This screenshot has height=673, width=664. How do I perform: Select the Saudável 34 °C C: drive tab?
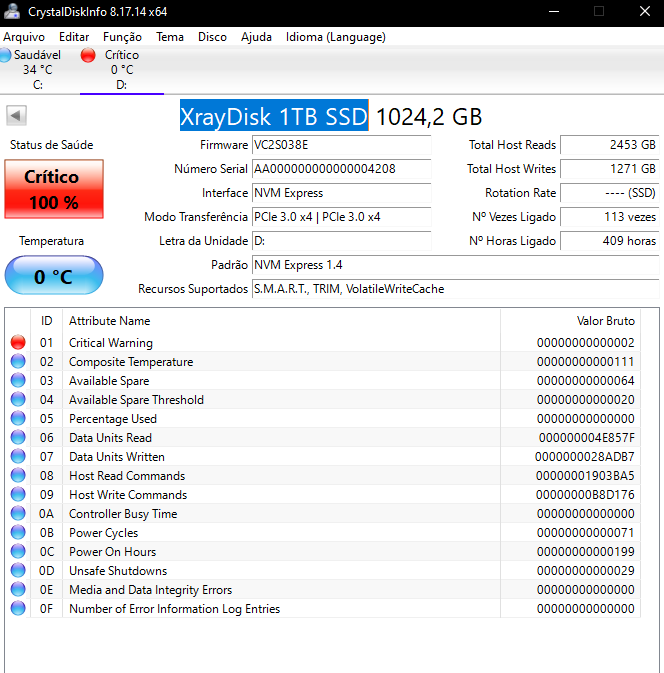click(x=38, y=70)
